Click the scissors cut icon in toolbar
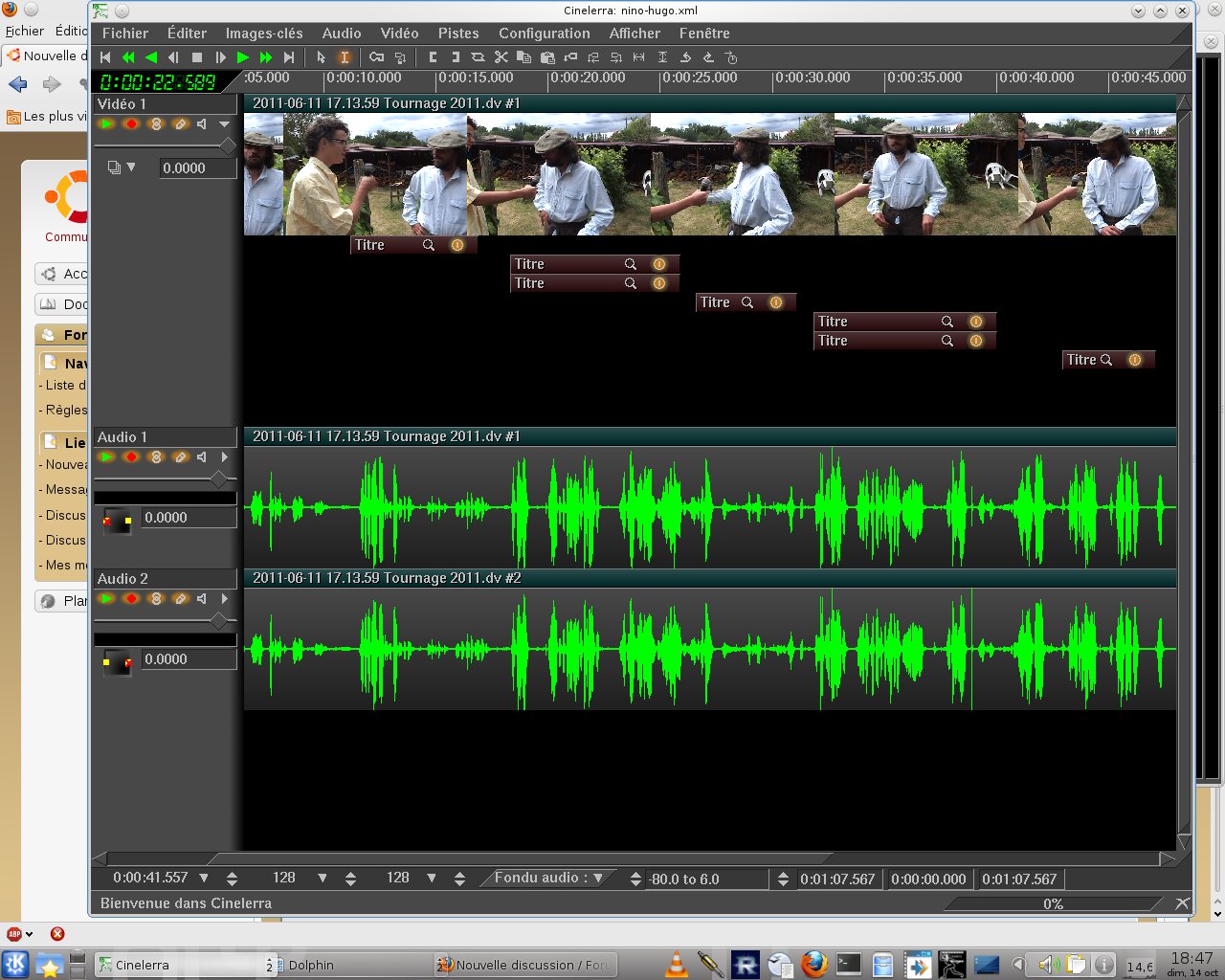Image resolution: width=1225 pixels, height=980 pixels. pyautogui.click(x=501, y=57)
